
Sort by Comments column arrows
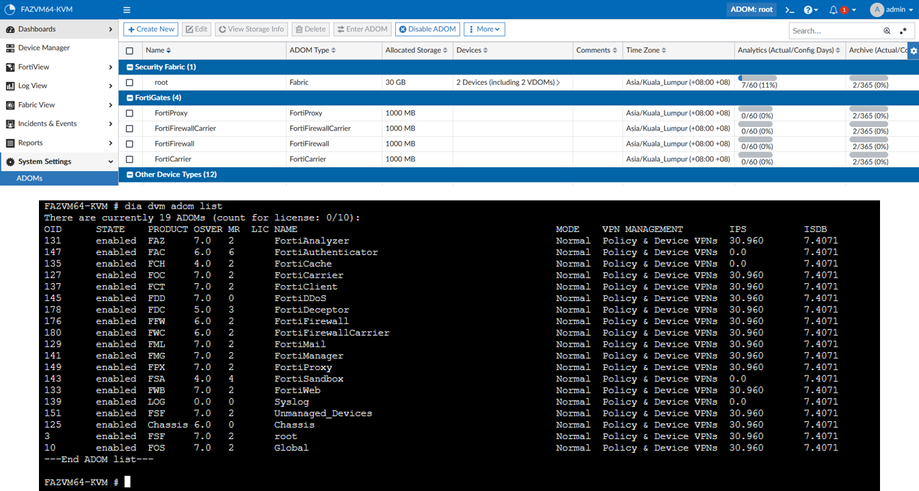click(x=615, y=50)
